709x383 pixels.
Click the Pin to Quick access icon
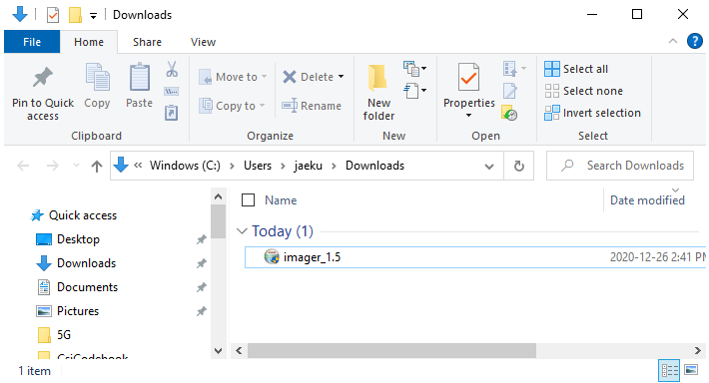[x=43, y=77]
